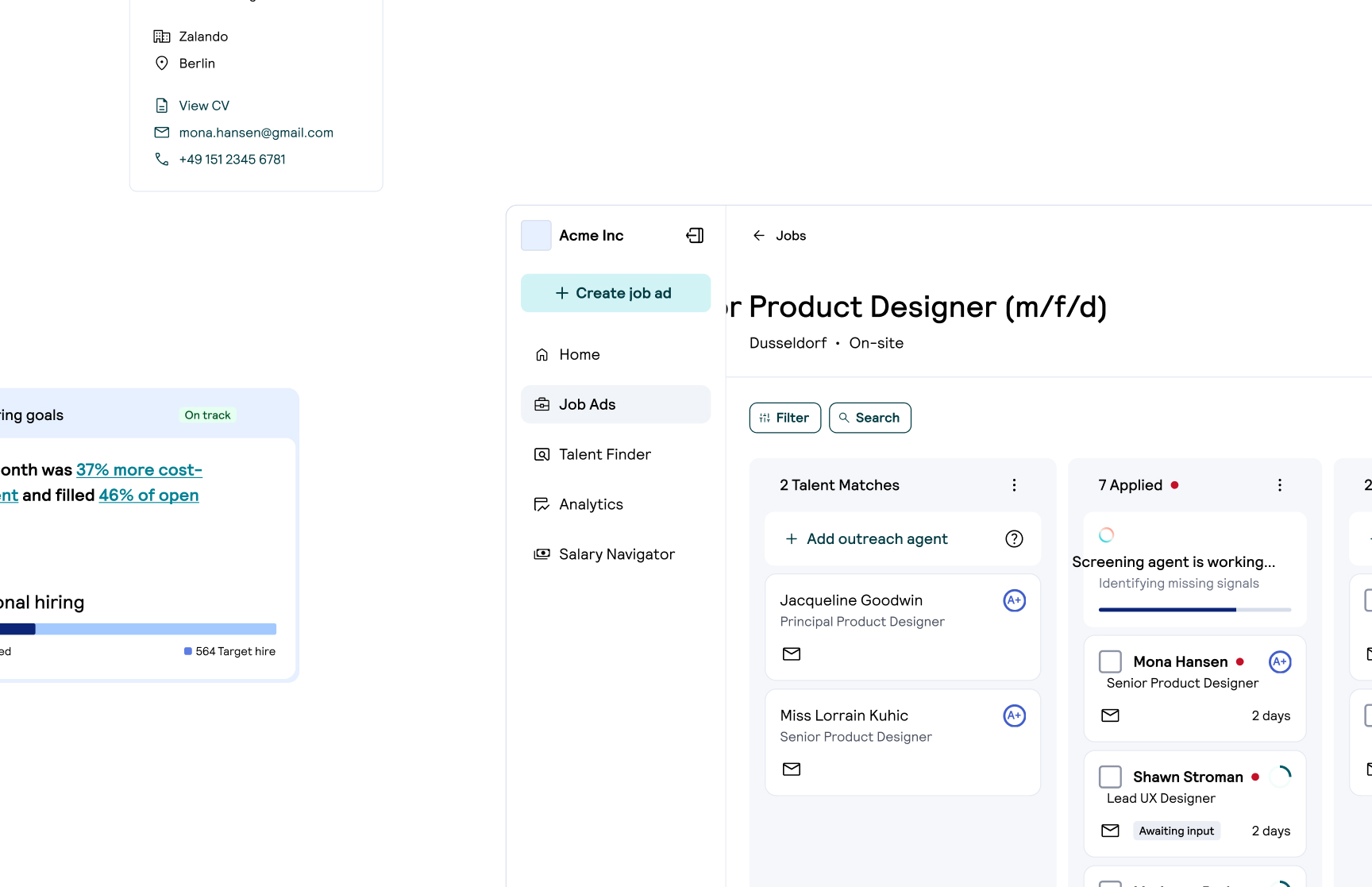Click mona.hansen@gmail.com email link

[256, 133]
